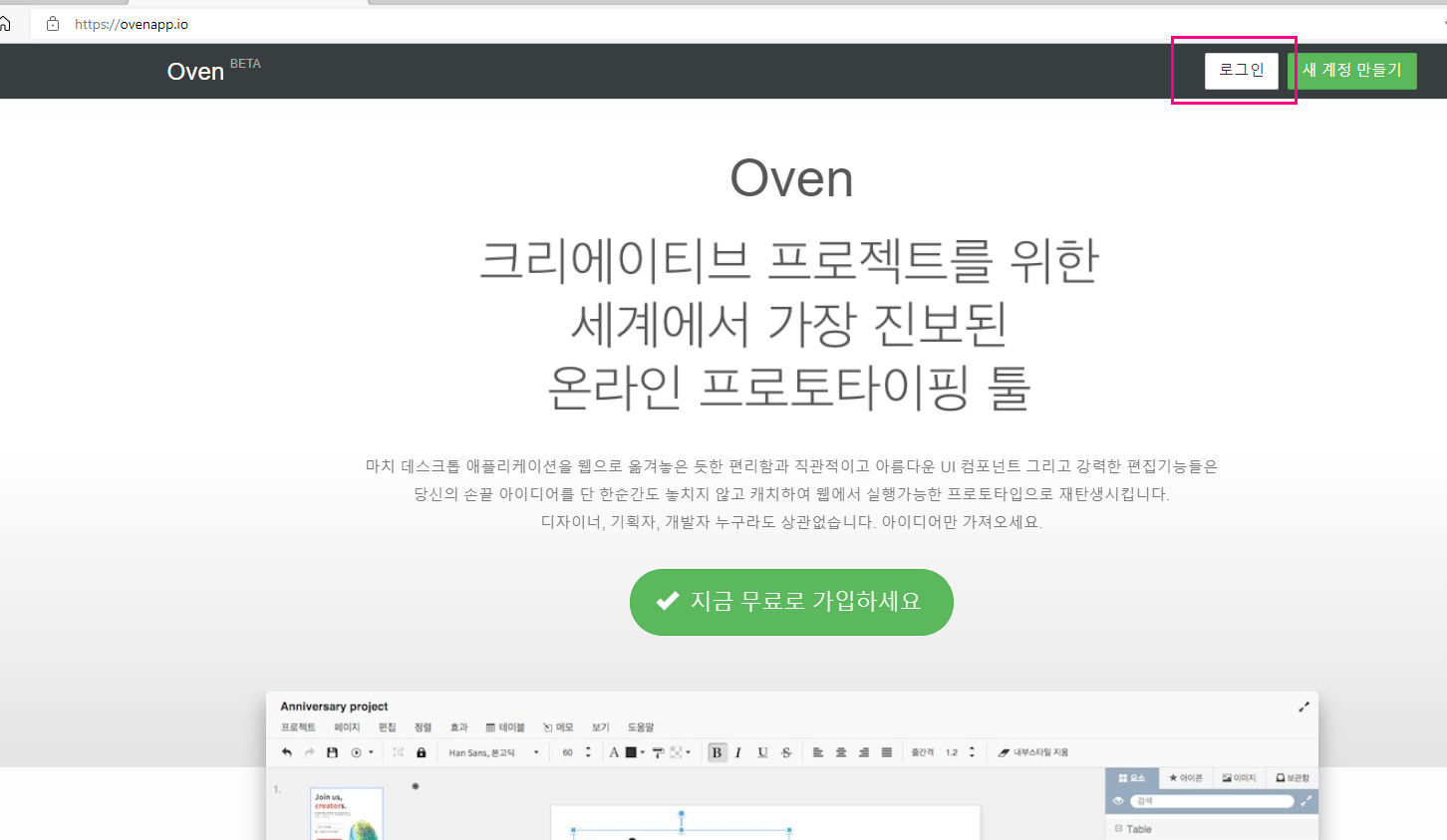Click the align left icon
Image resolution: width=1447 pixels, height=840 pixels.
click(x=818, y=752)
